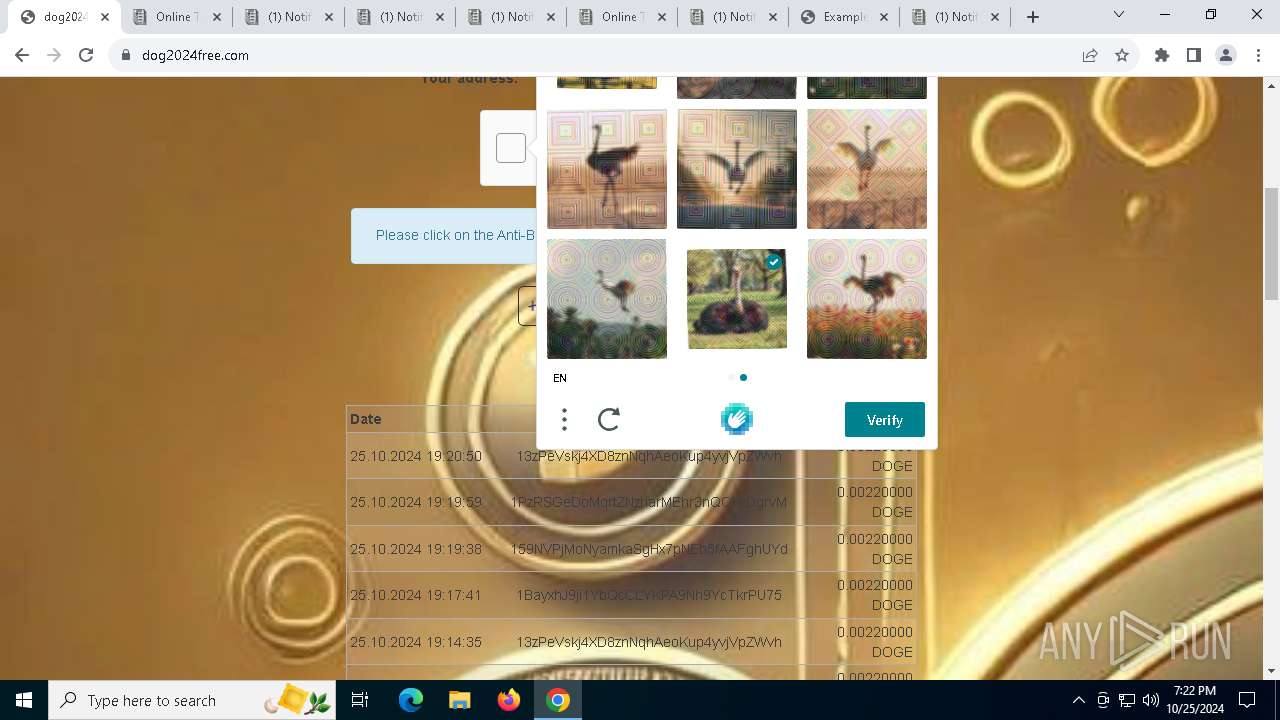Open Chrome's three-dot menu
Image resolution: width=1280 pixels, height=720 pixels.
(x=1258, y=55)
